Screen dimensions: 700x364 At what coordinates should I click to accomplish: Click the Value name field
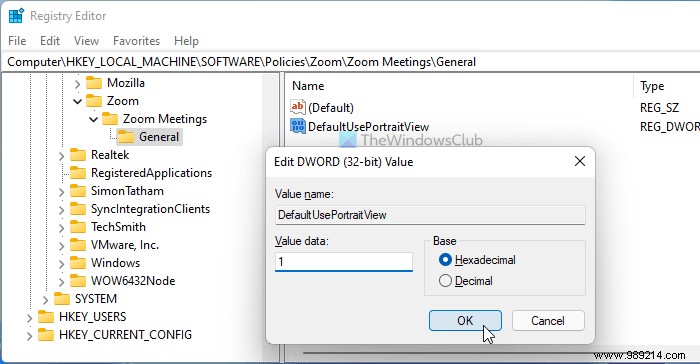430,215
